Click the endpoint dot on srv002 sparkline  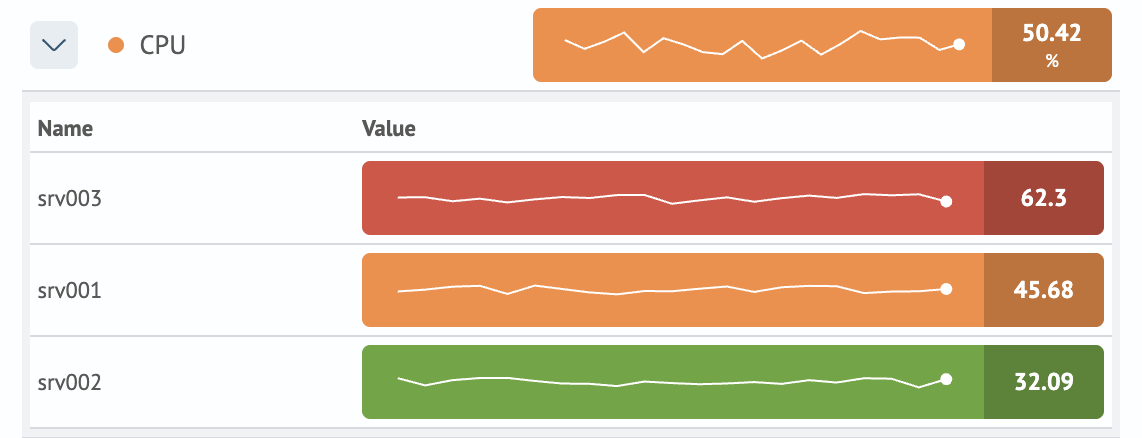coord(946,379)
